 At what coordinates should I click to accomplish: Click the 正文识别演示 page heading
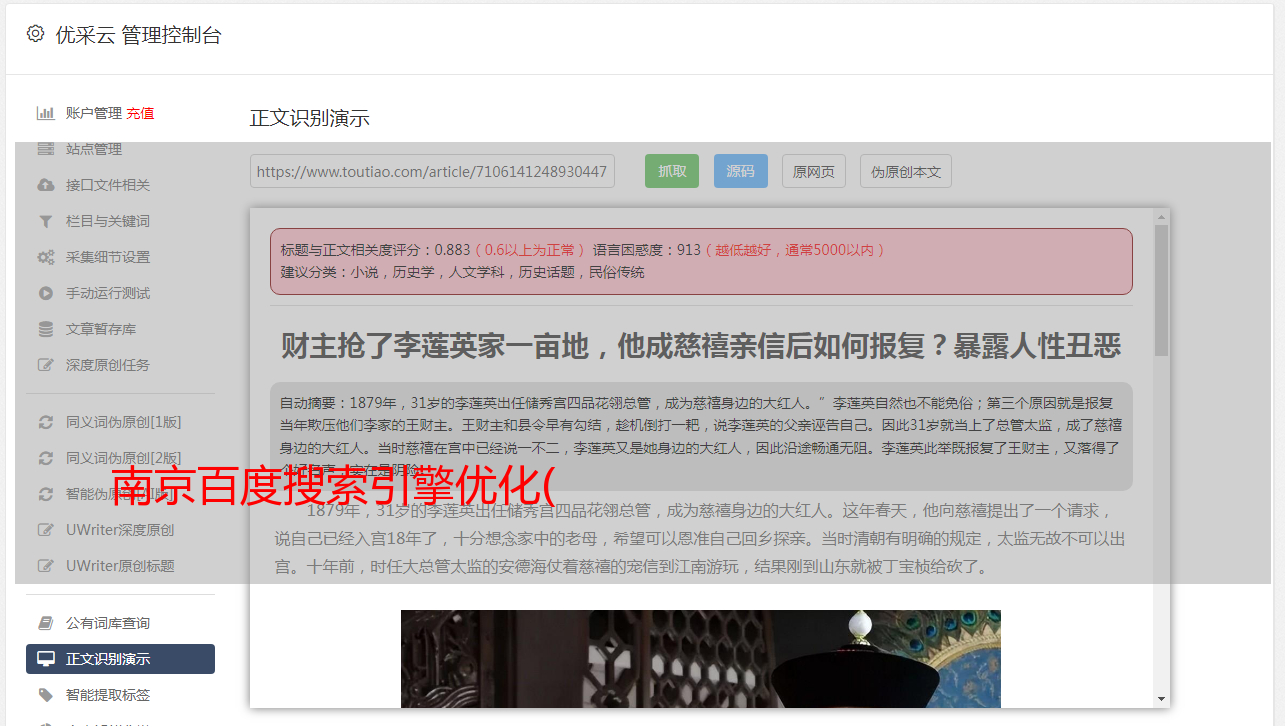pyautogui.click(x=310, y=118)
